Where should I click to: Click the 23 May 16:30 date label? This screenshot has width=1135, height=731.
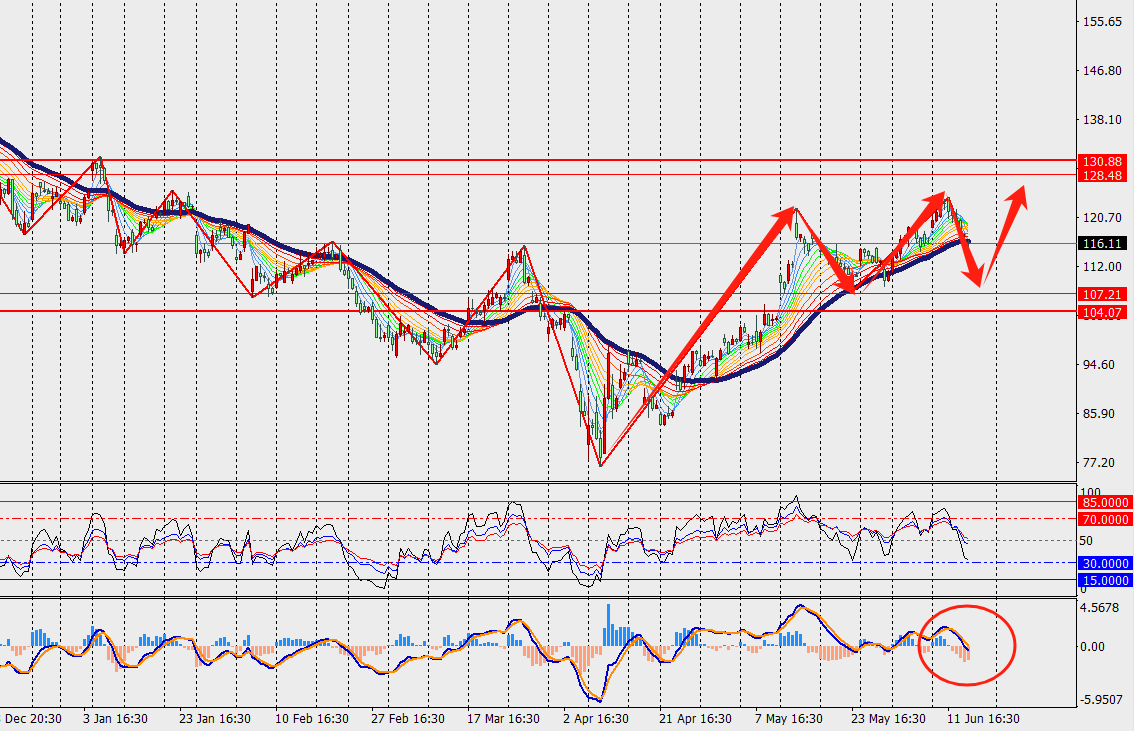point(888,719)
